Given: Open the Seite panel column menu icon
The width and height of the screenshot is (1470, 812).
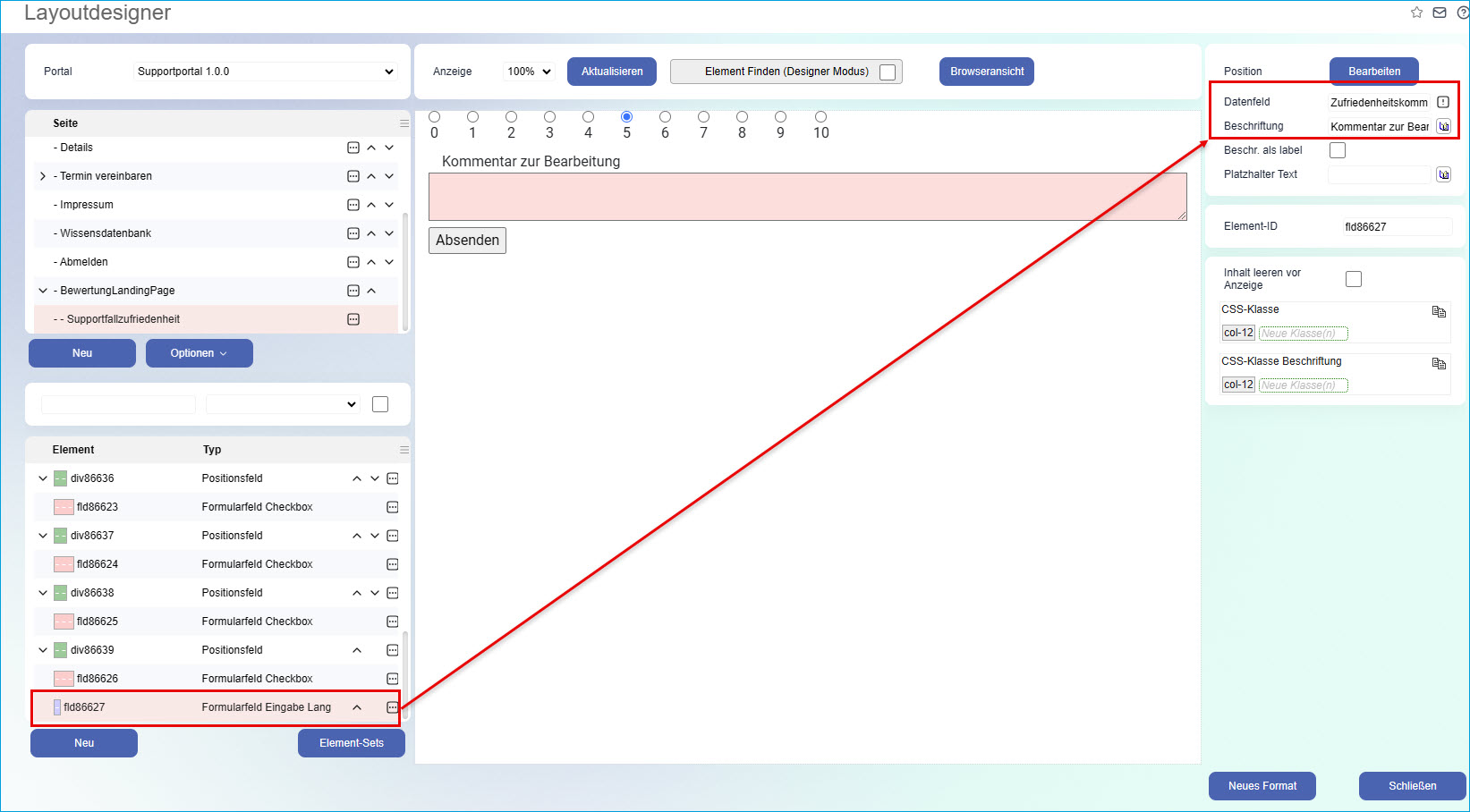Looking at the screenshot, I should [x=404, y=123].
